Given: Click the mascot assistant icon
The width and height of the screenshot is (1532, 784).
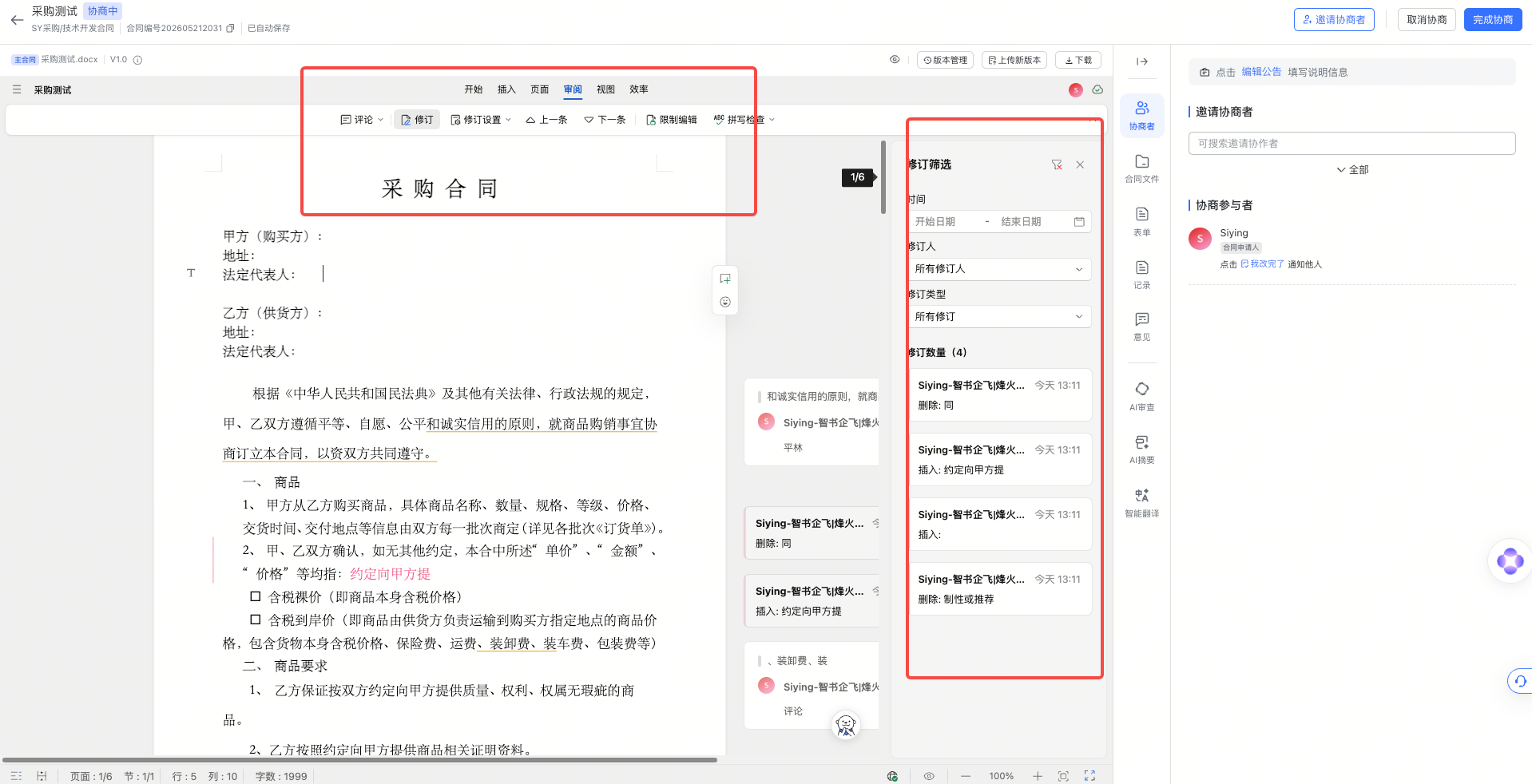Looking at the screenshot, I should pyautogui.click(x=845, y=725).
